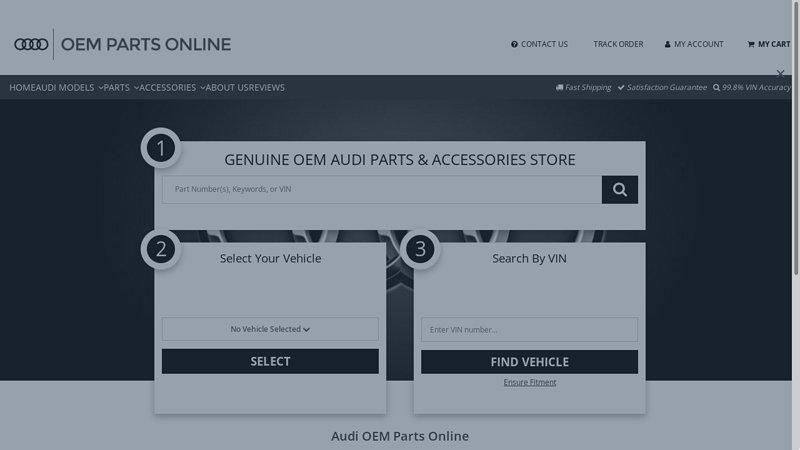Click the My Account person icon
The width and height of the screenshot is (800, 450).
click(x=667, y=44)
